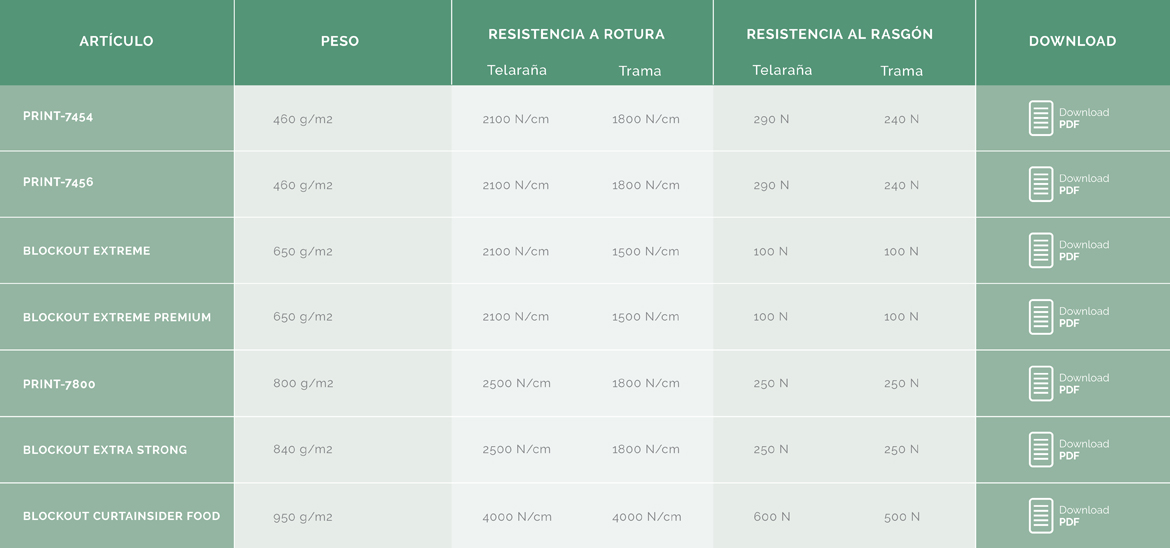Click the Blockout Extreme Premium PDF icon
This screenshot has height=548, width=1170.
click(x=1040, y=317)
